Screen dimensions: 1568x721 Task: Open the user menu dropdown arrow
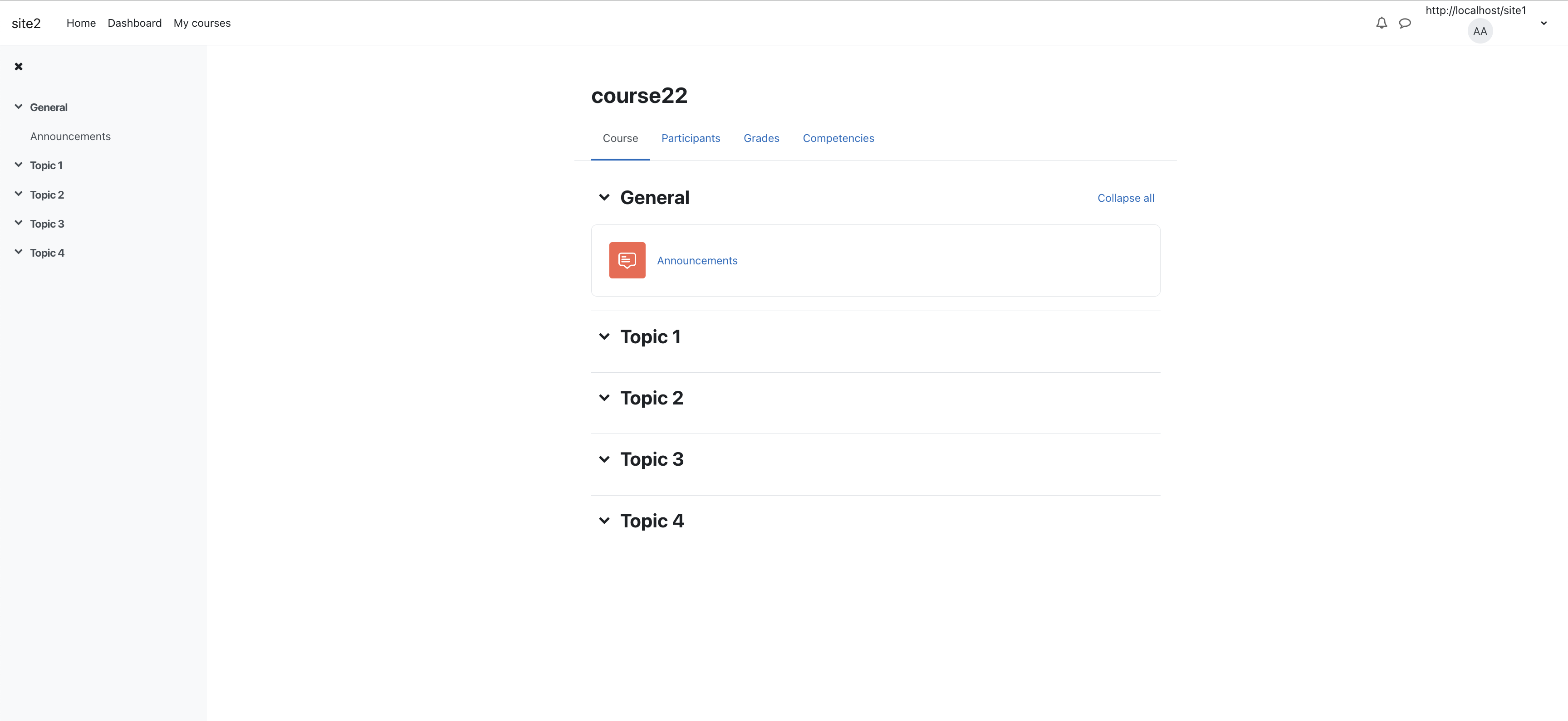[1543, 23]
